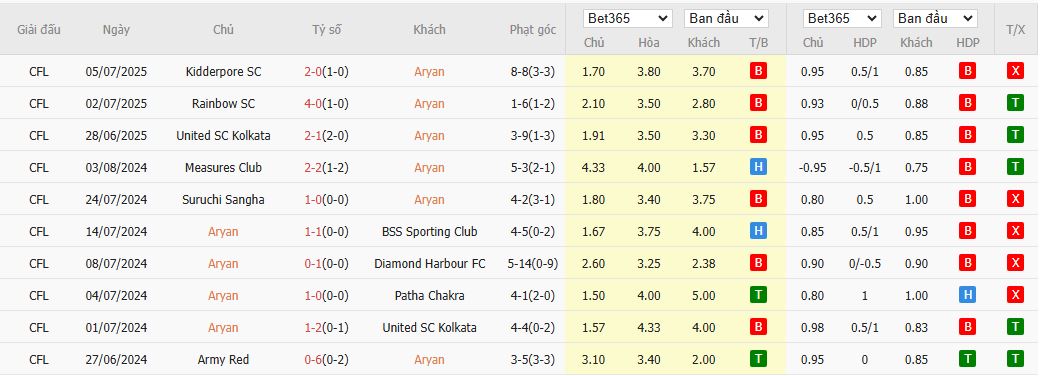Click the Tỷ số column header
This screenshot has height=376, width=1041.
coord(327,30)
